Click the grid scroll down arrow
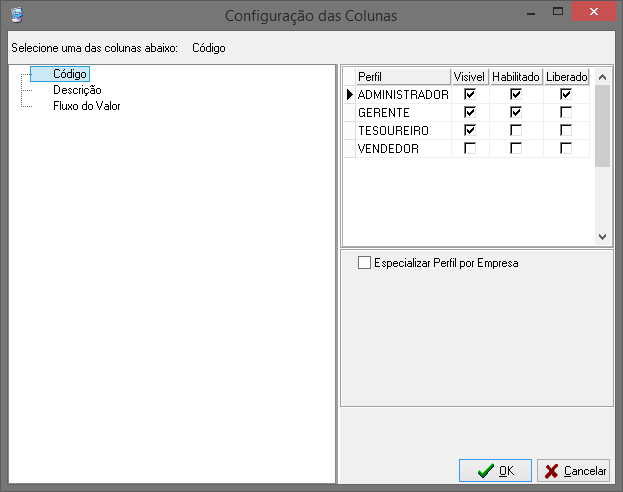The width and height of the screenshot is (623, 492). click(x=602, y=237)
